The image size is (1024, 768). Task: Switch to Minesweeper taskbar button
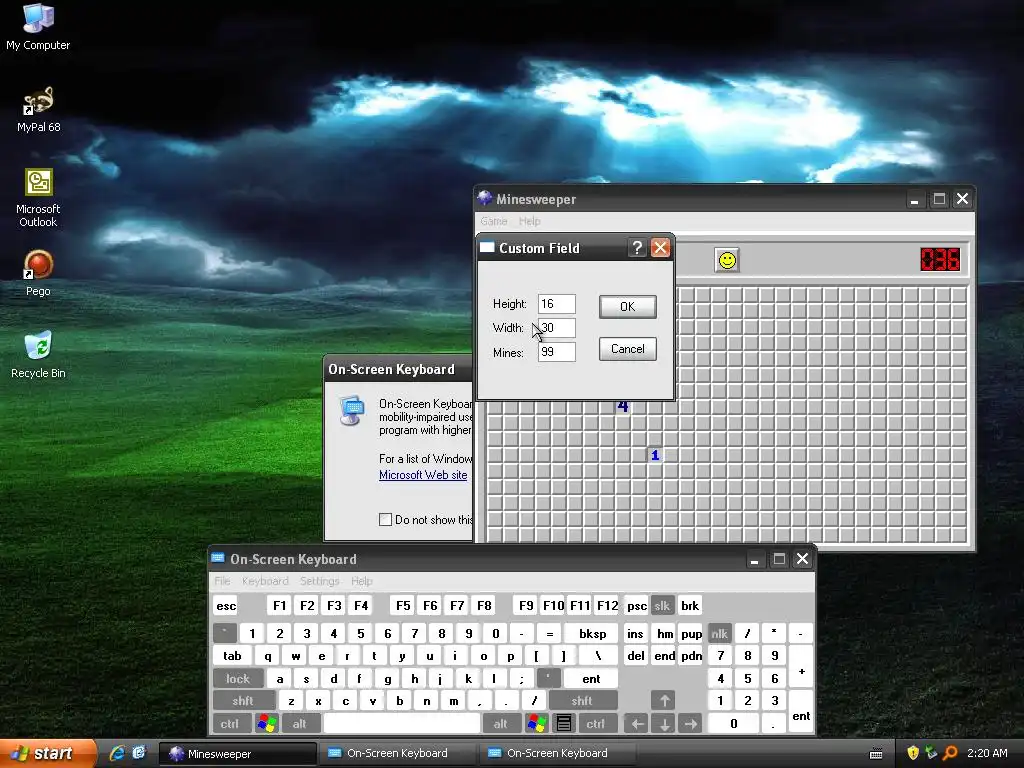tap(238, 754)
